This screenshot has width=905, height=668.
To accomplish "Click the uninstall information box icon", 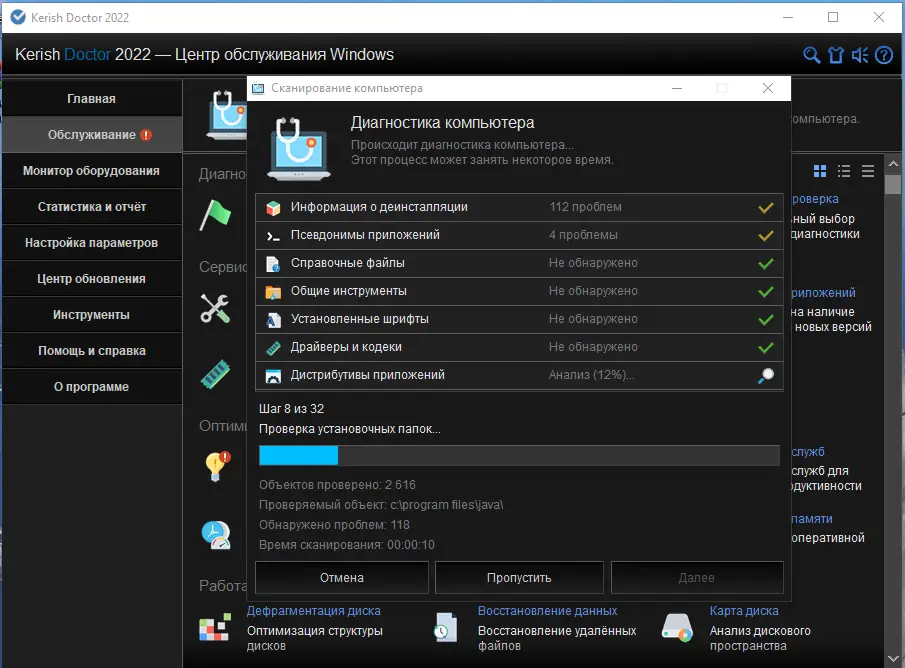I will click(273, 207).
